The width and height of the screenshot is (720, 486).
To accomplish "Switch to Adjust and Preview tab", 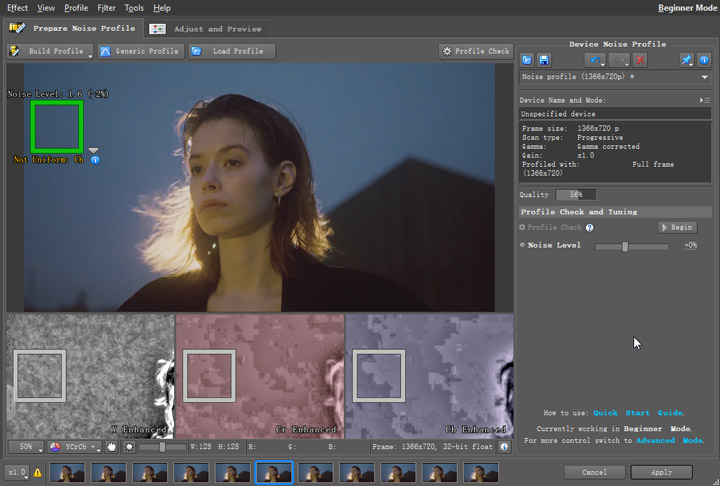I will click(208, 28).
